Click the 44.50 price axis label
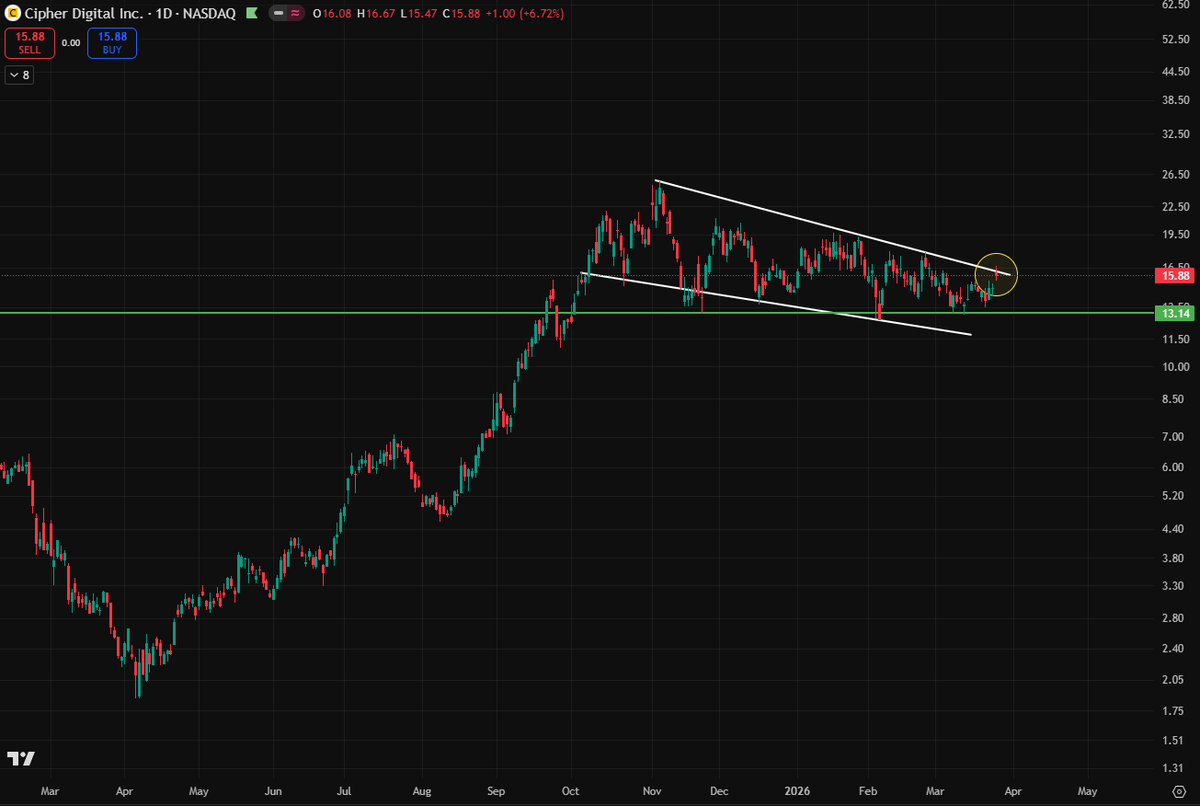 tap(1175, 71)
